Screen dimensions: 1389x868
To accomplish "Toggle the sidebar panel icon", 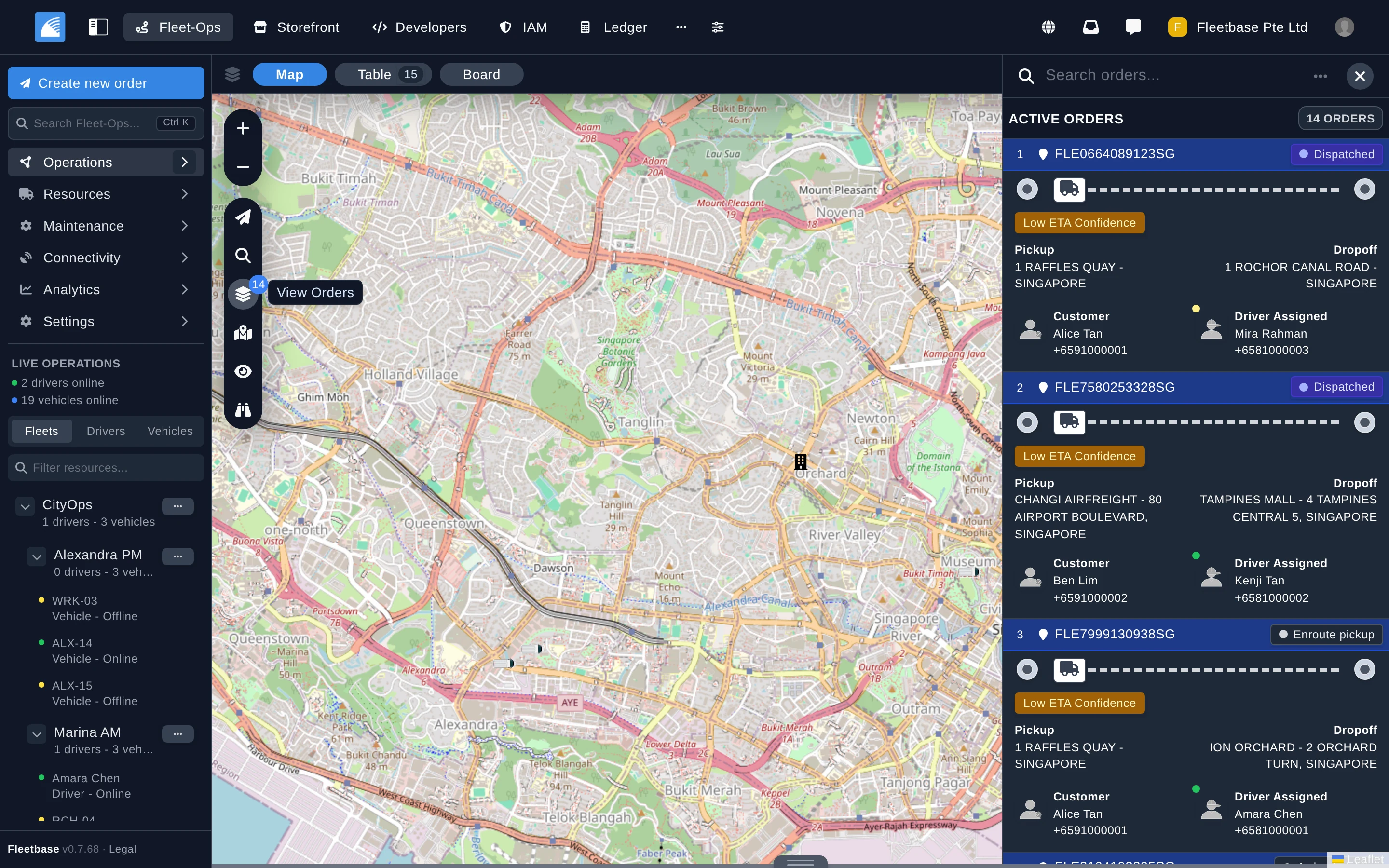I will pyautogui.click(x=98, y=27).
